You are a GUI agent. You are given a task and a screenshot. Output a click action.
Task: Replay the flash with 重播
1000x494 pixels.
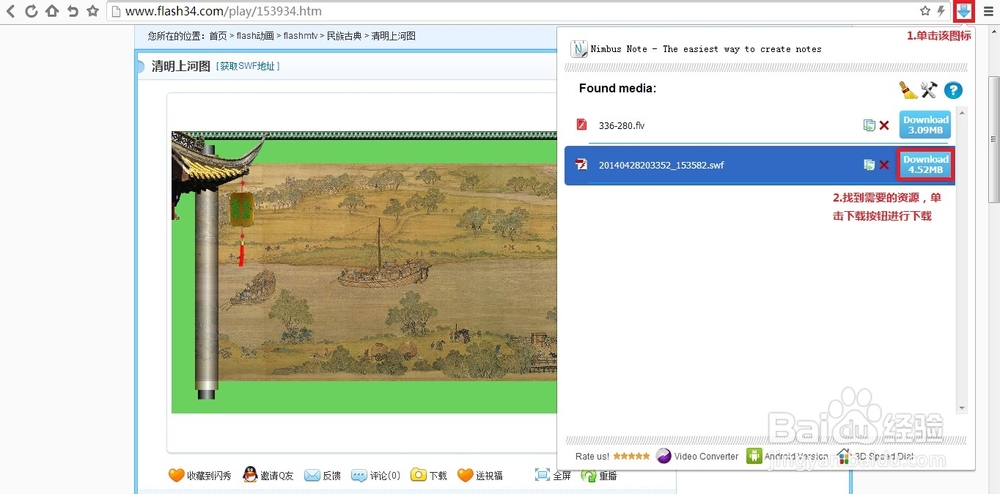[599, 476]
